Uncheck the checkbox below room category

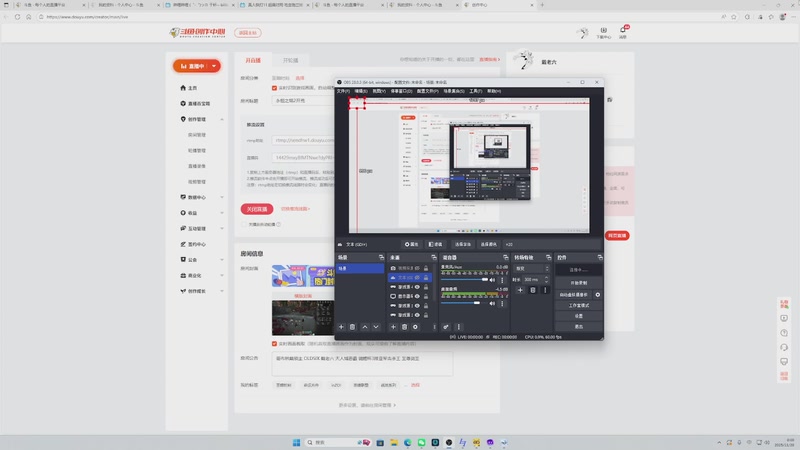pos(274,88)
